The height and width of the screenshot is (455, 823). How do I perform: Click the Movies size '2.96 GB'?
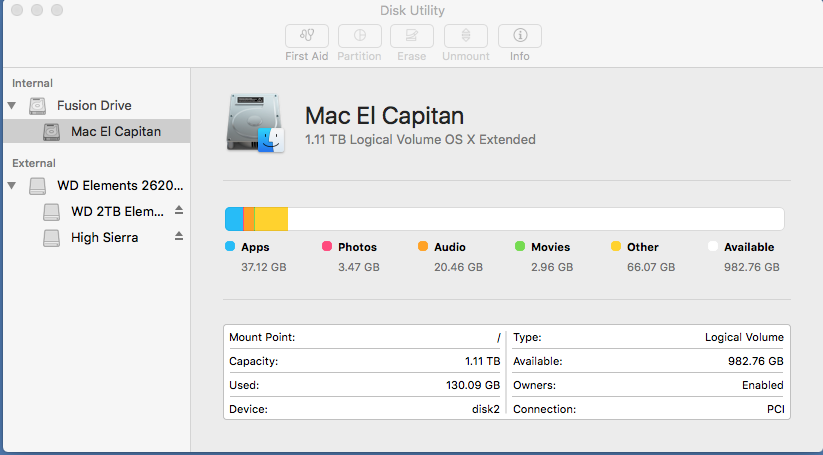click(x=552, y=267)
